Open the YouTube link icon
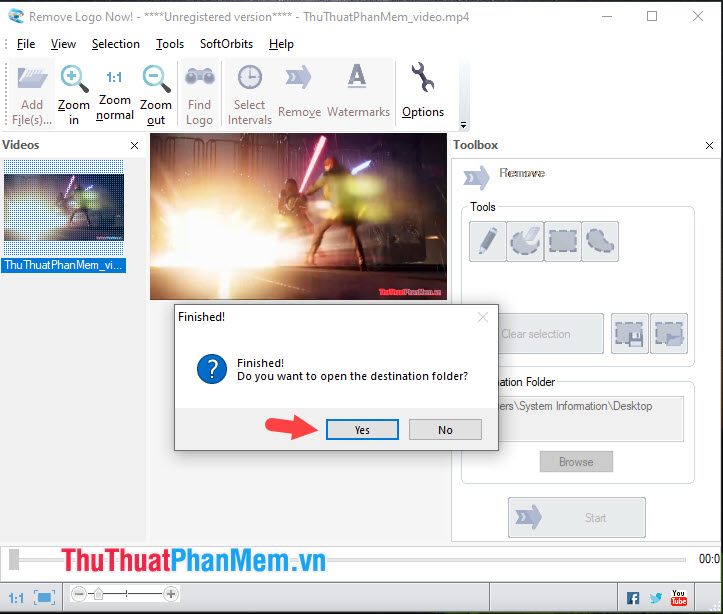Image resolution: width=723 pixels, height=614 pixels. [x=678, y=598]
